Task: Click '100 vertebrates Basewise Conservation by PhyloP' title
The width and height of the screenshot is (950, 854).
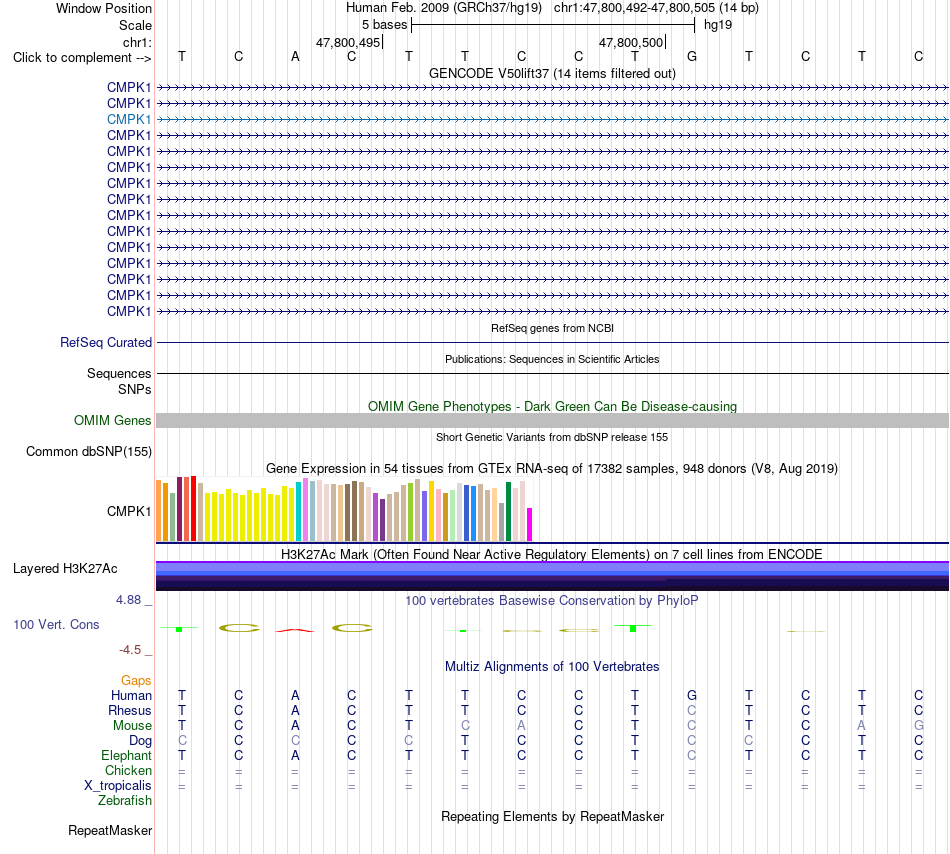Action: pyautogui.click(x=552, y=600)
